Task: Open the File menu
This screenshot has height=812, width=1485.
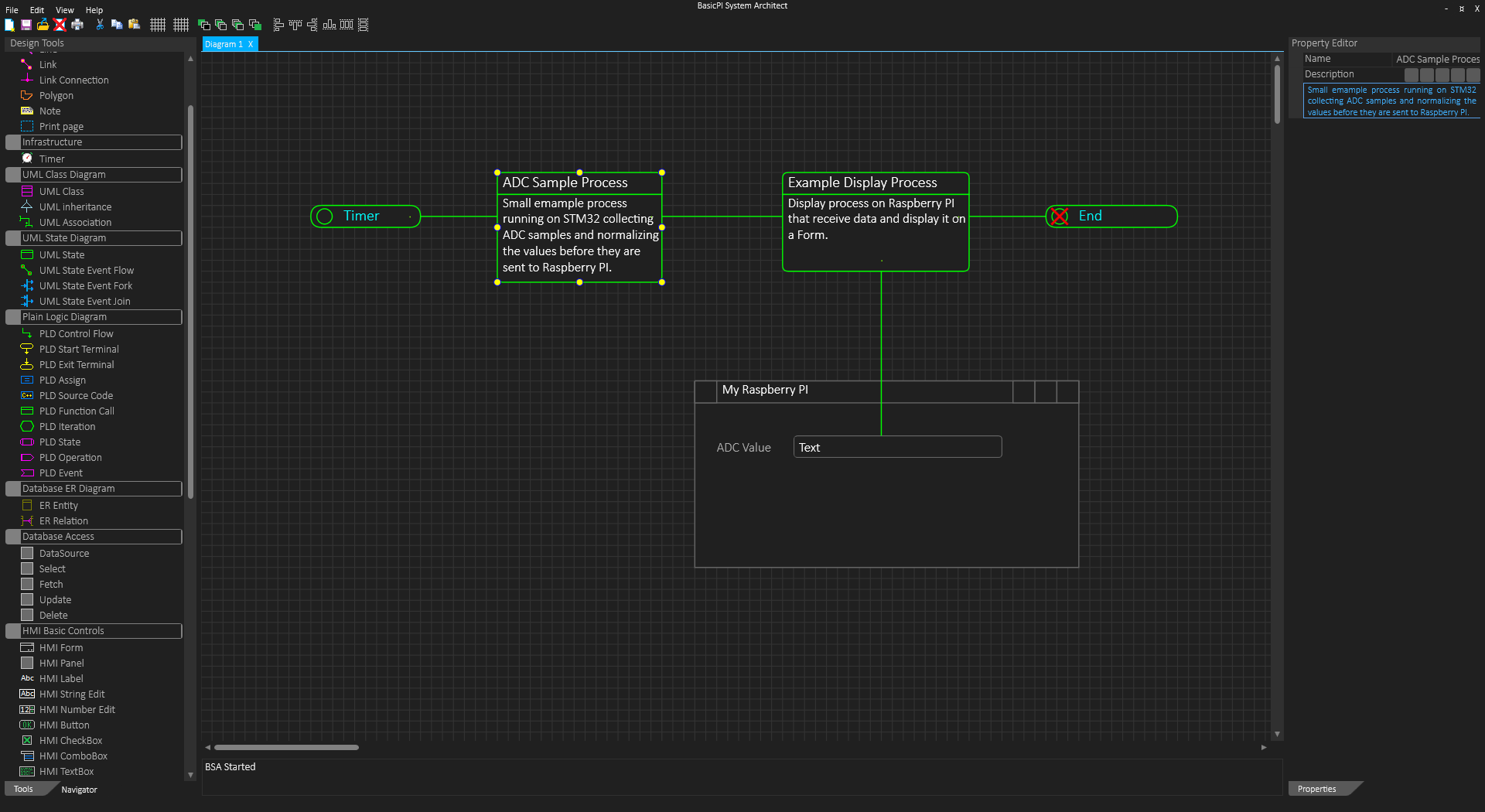Action: click(x=12, y=10)
